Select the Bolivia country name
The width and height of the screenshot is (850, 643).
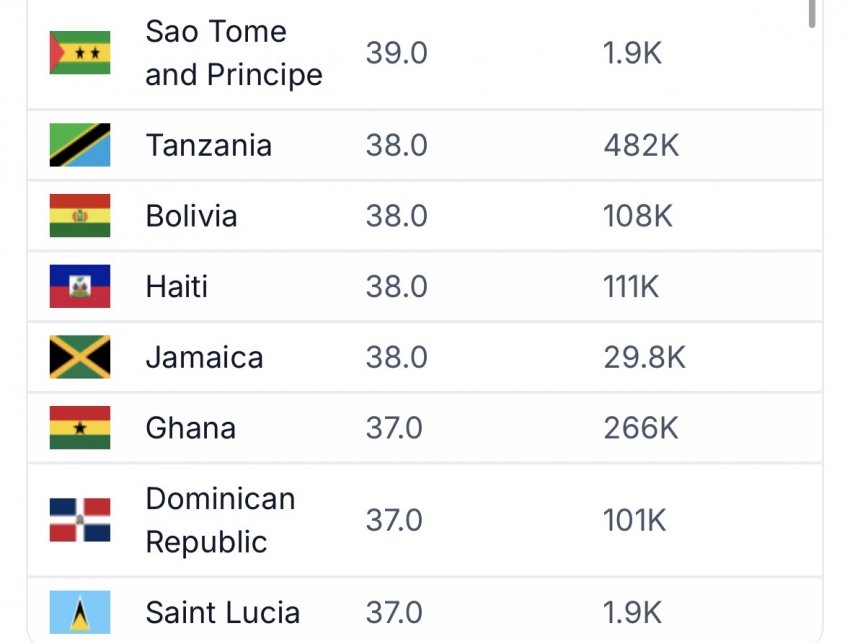point(191,216)
